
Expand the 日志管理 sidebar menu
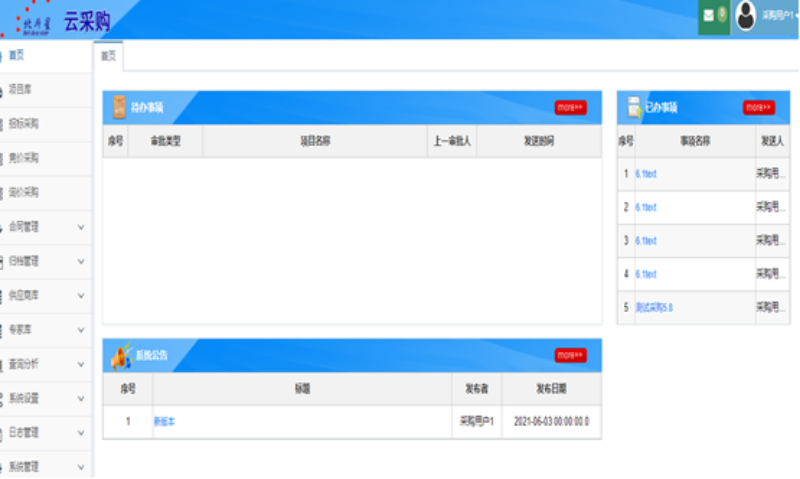tap(46, 433)
